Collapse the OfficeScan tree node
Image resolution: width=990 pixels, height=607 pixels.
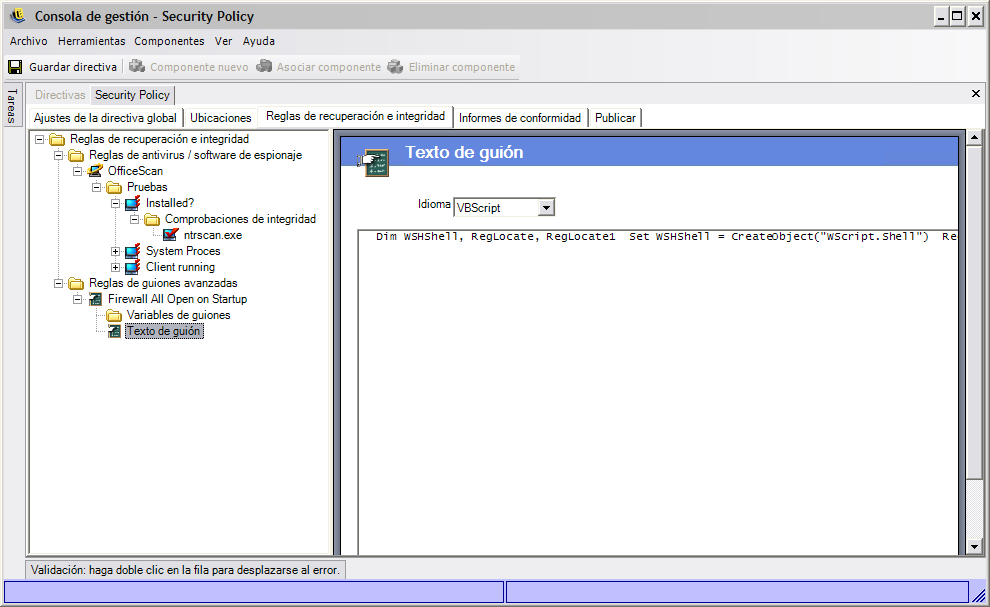pyautogui.click(x=78, y=171)
